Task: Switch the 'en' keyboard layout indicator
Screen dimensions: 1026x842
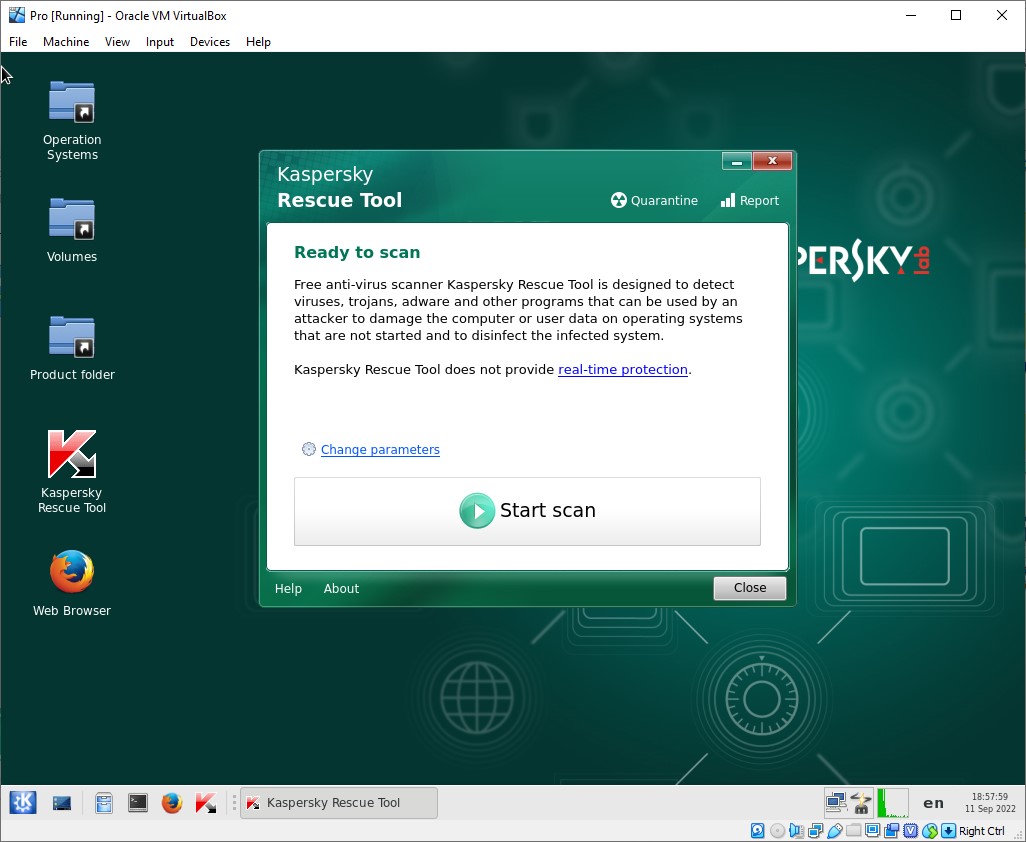Action: [933, 803]
